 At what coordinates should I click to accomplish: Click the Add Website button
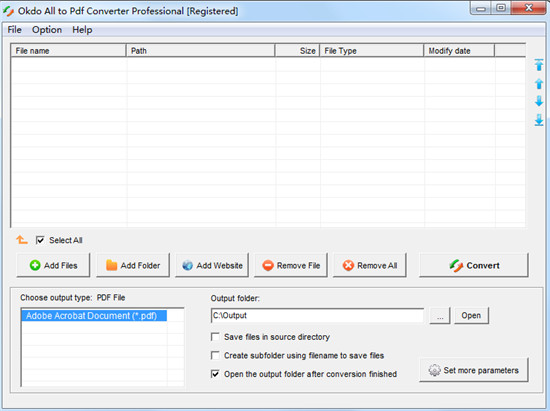212,265
